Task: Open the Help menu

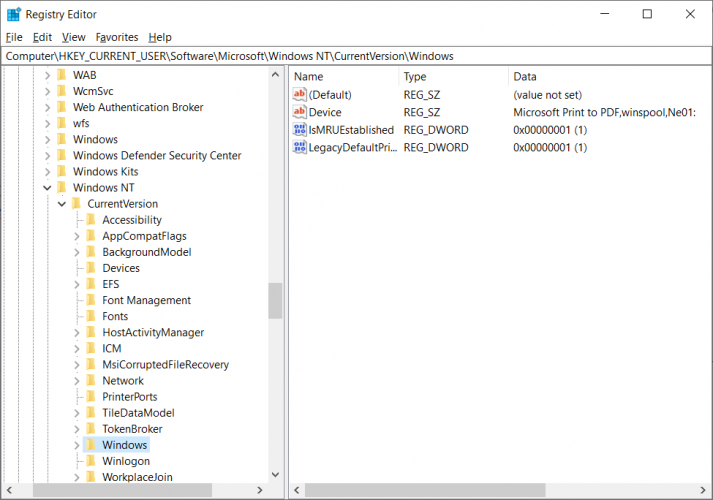Action: click(160, 37)
